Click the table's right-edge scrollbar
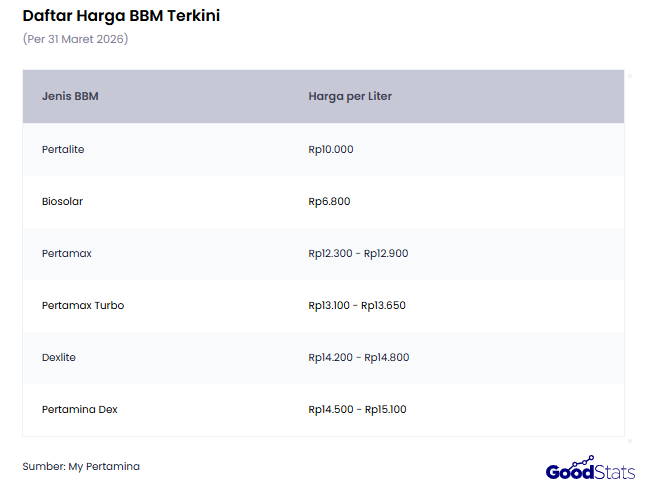This screenshot has height=491, width=657. click(x=629, y=254)
